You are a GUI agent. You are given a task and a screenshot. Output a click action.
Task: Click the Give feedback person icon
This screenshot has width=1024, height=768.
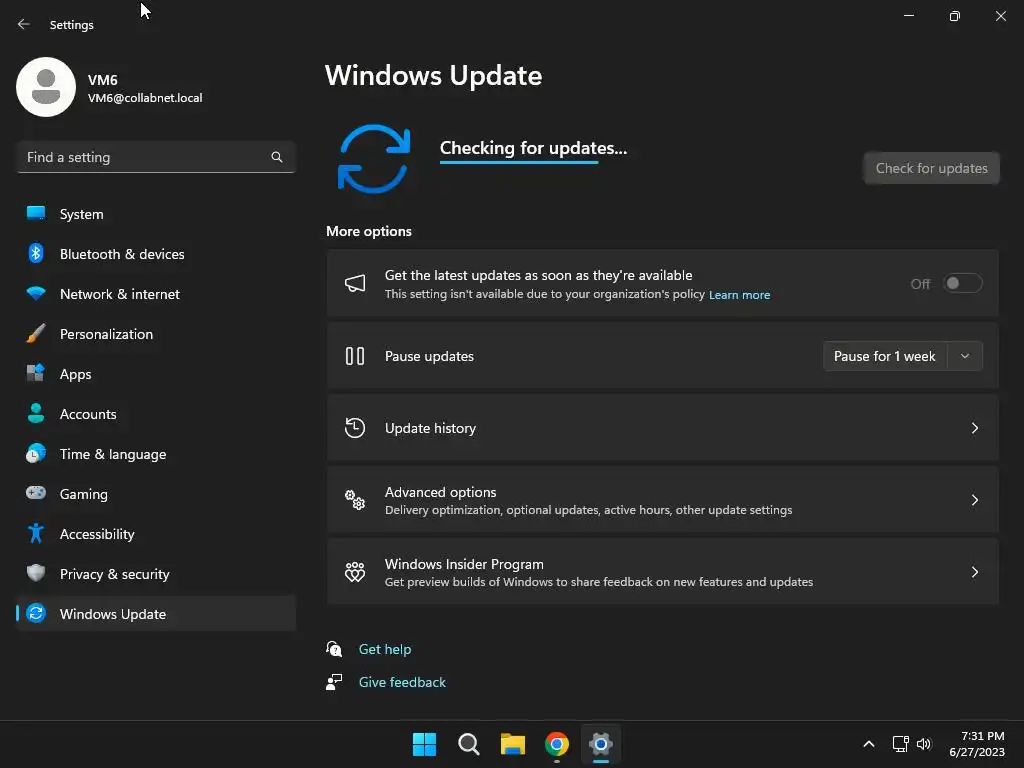[x=334, y=682]
